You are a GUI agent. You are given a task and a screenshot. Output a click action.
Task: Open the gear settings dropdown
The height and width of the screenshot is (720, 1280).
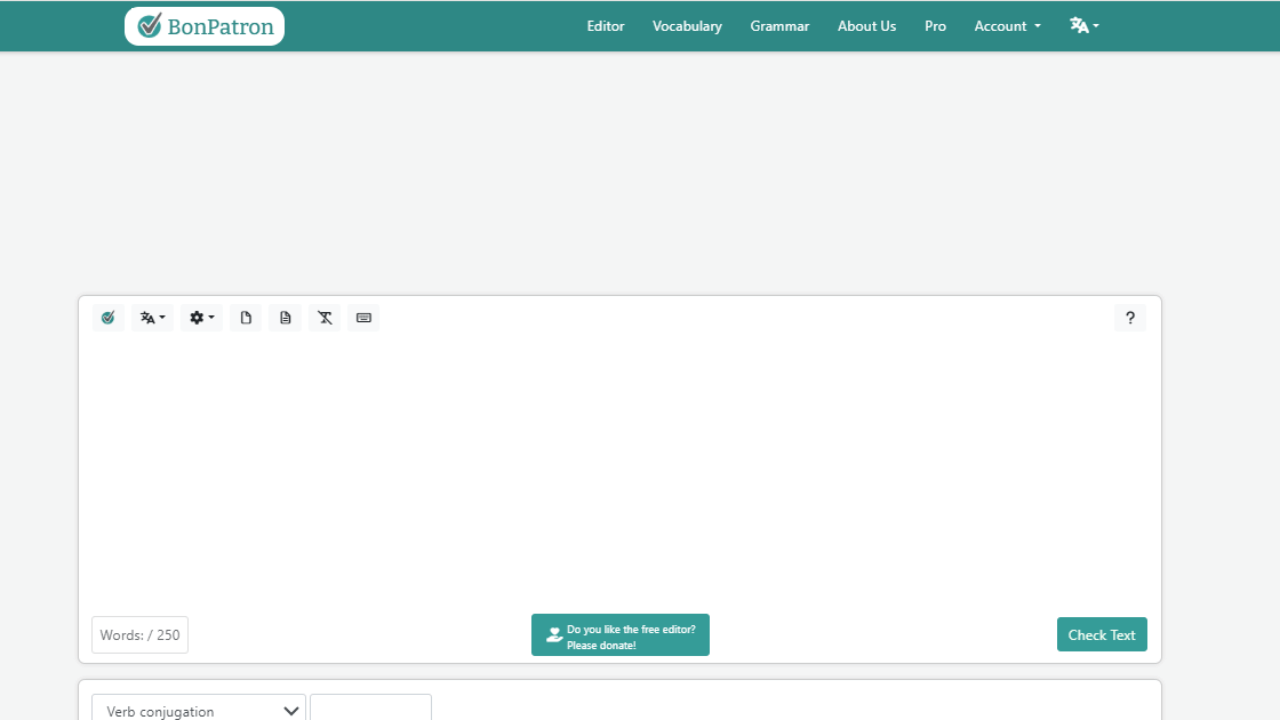tap(202, 318)
